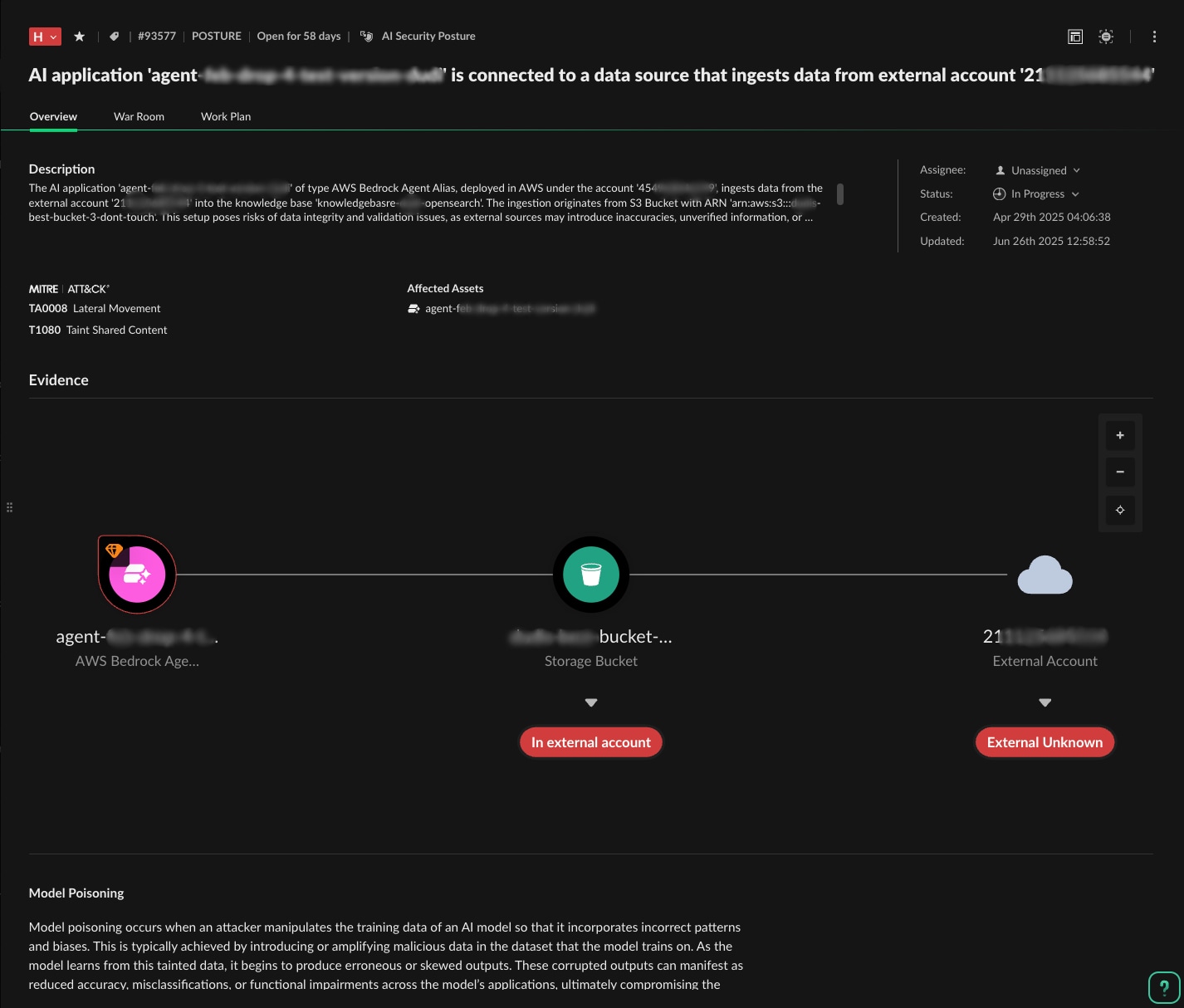Click the Evidence section heading
This screenshot has width=1184, height=1008.
pos(59,380)
